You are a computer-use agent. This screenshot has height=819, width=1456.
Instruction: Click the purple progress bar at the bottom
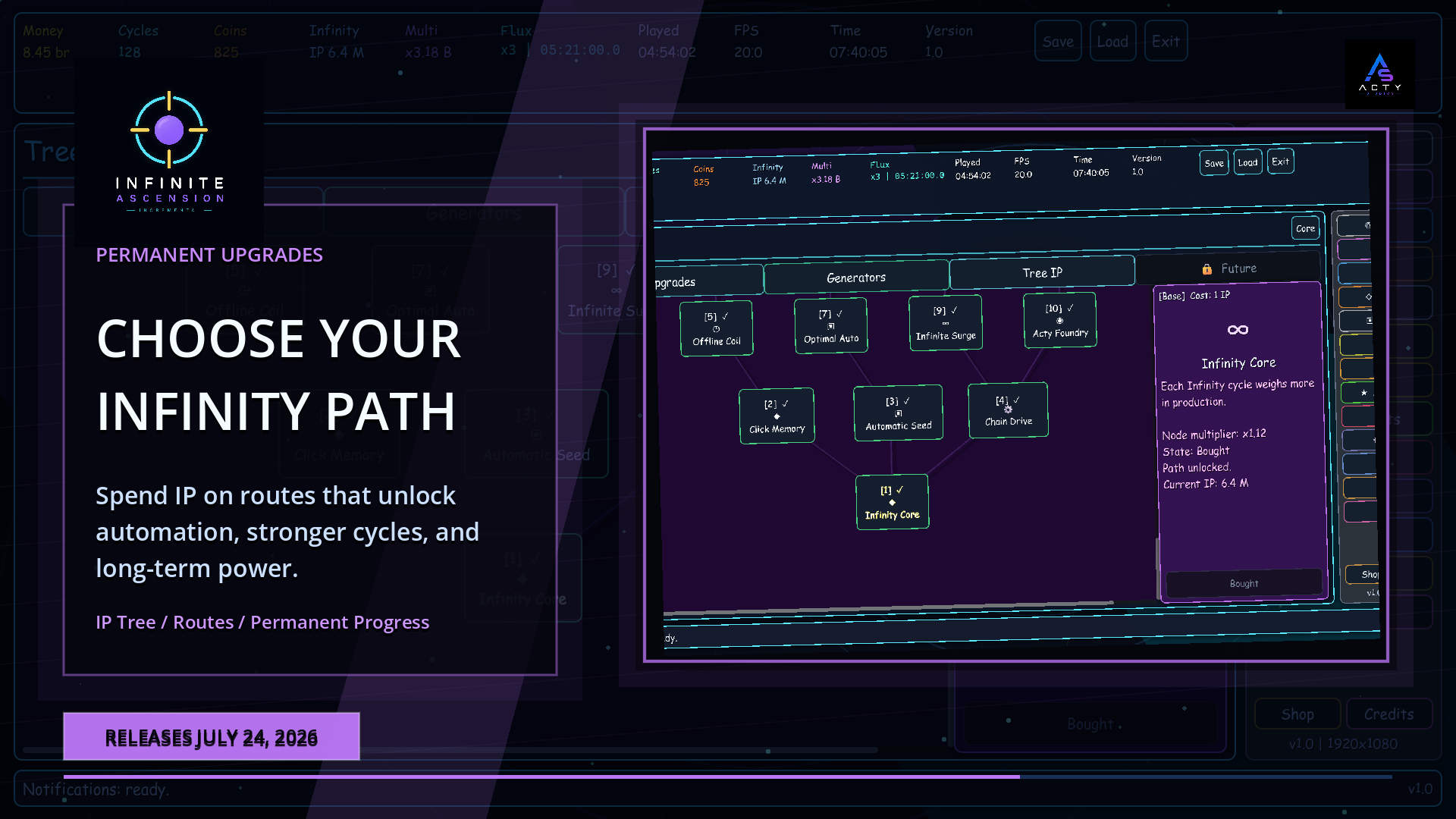click(x=541, y=777)
